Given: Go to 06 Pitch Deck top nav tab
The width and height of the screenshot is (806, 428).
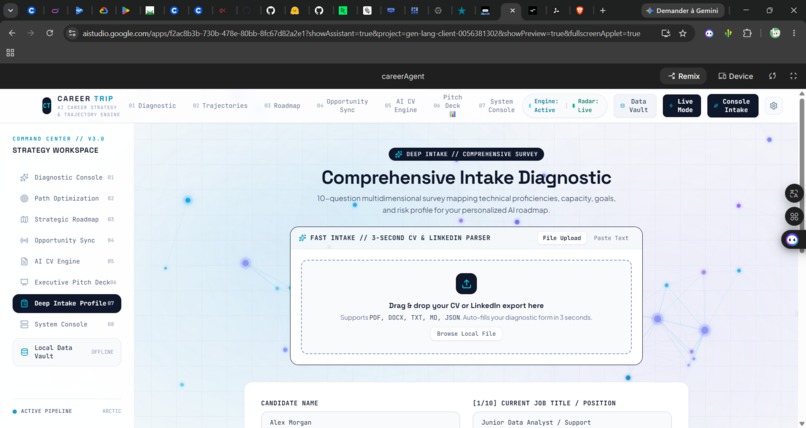Looking at the screenshot, I should 448,105.
